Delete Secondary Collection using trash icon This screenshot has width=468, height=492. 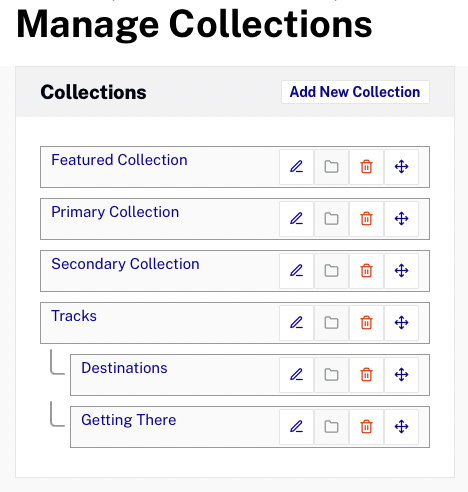[x=366, y=271]
